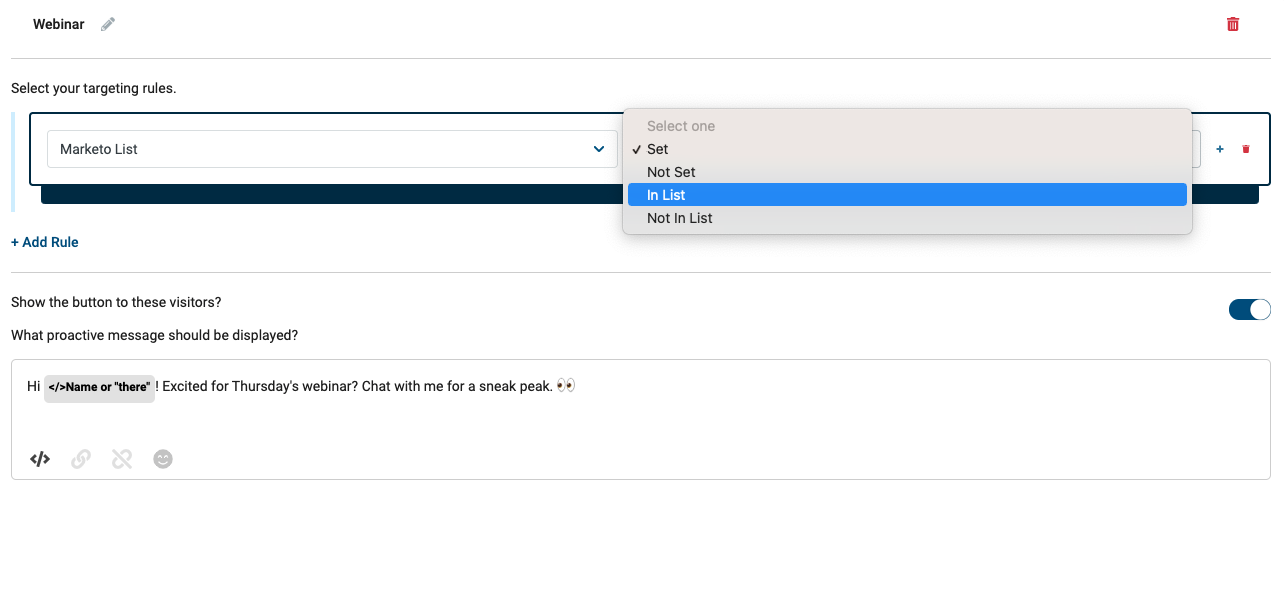Click the Name or "there" variable chip
The height and width of the screenshot is (609, 1284).
[x=99, y=389]
